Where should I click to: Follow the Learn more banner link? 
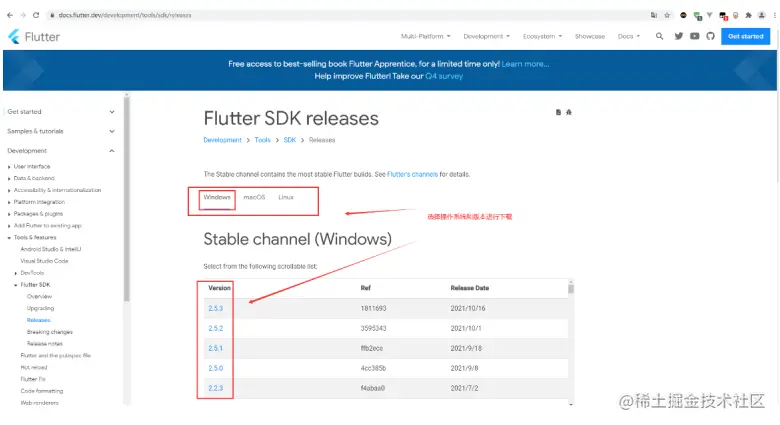525,64
